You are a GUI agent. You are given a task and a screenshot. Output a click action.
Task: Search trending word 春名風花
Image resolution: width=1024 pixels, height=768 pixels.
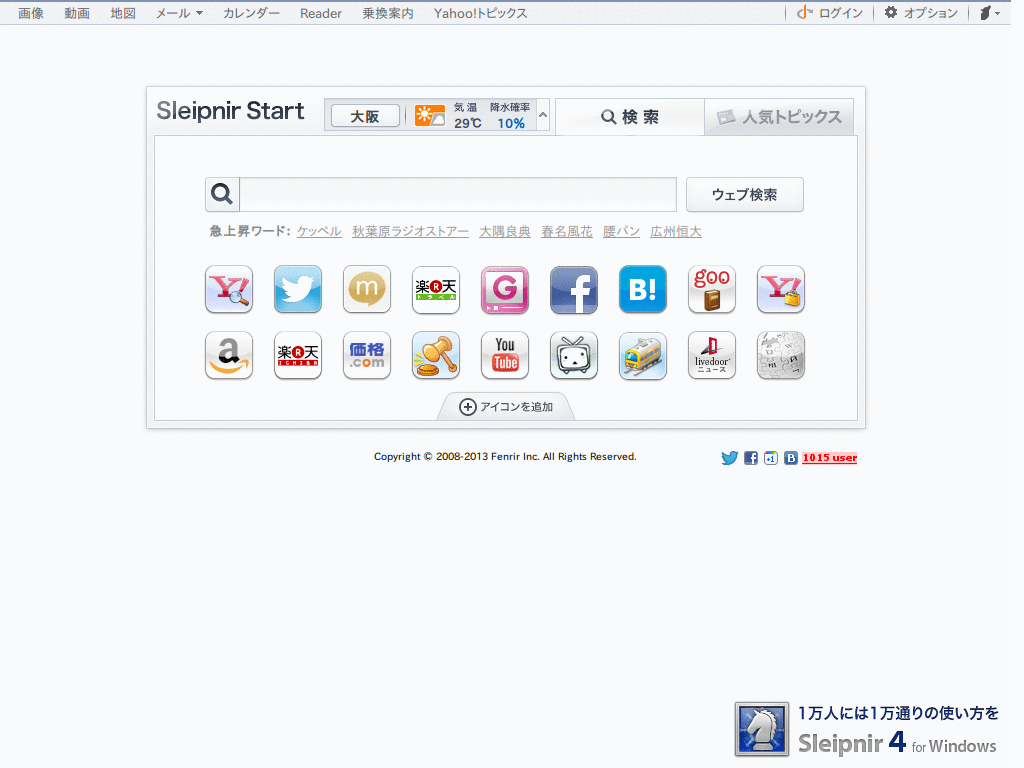(567, 231)
